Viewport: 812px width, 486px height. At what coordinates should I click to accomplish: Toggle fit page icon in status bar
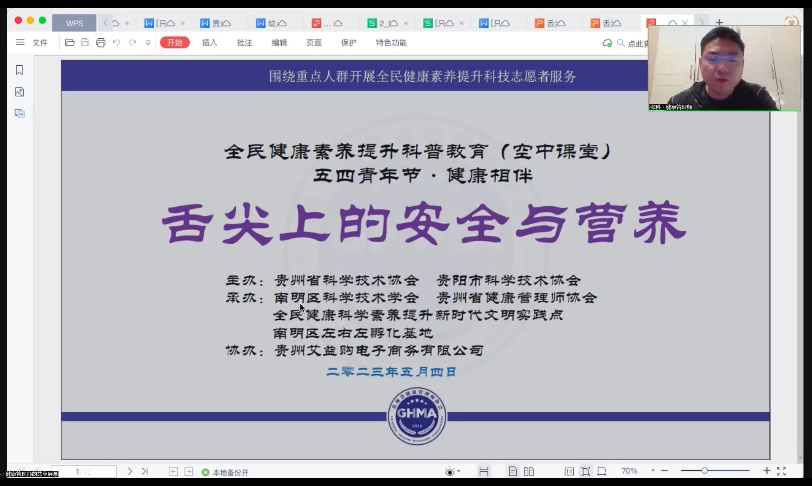point(586,471)
